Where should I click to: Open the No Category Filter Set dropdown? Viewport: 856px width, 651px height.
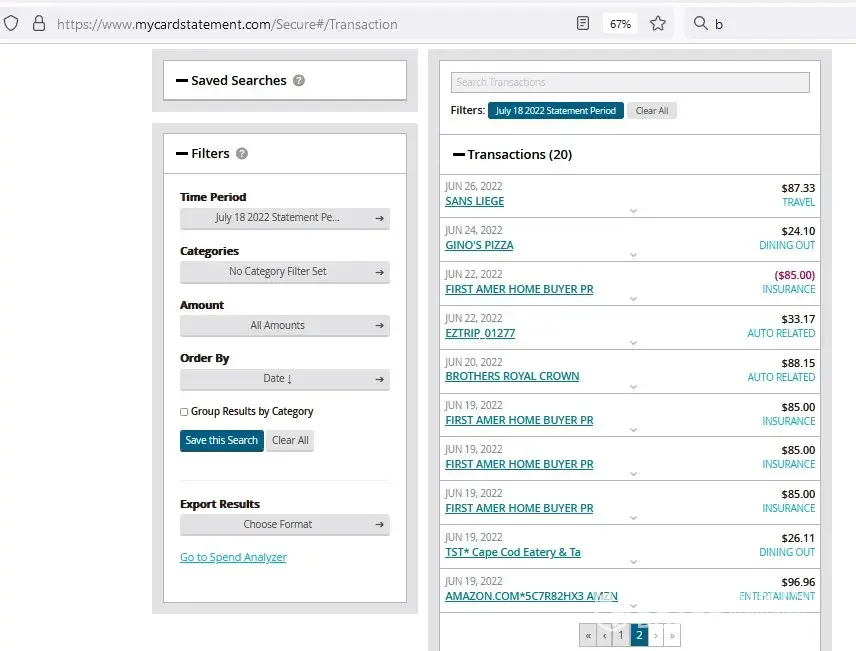point(284,272)
